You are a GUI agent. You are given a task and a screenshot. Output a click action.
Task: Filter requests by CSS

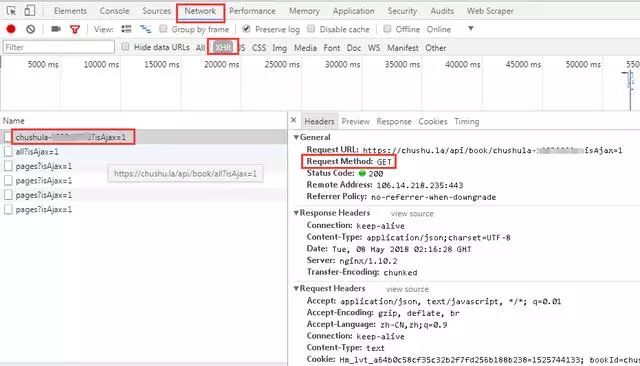pos(259,48)
